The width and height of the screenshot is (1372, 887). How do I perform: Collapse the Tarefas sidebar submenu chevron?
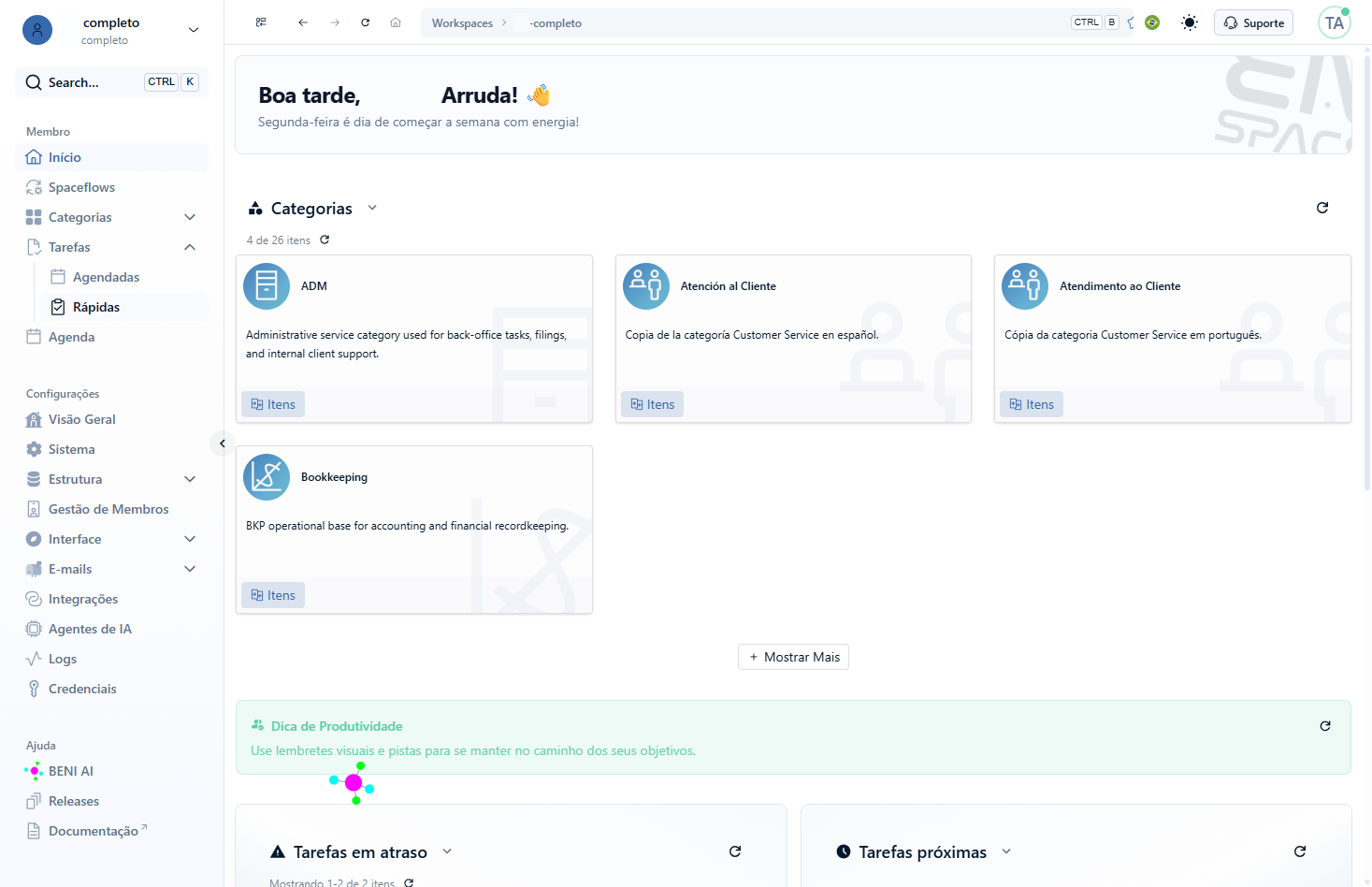click(190, 247)
